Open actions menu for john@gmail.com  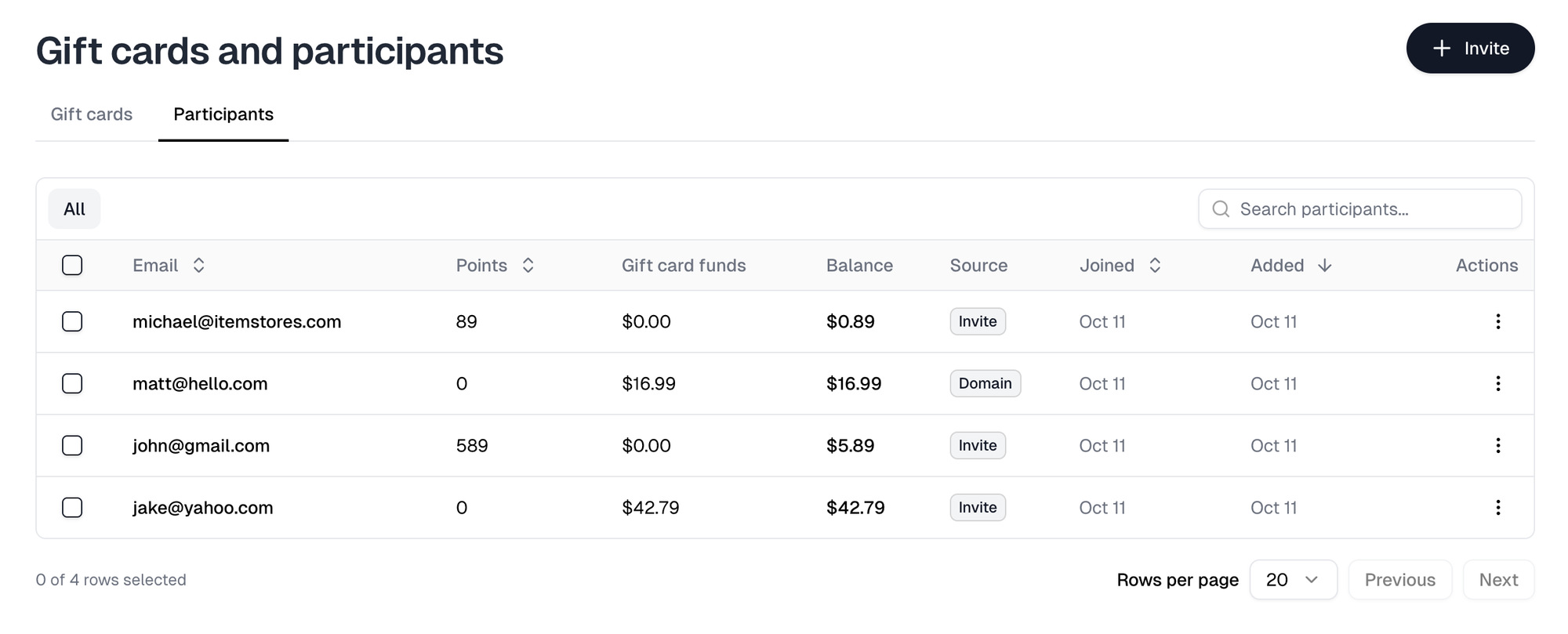(x=1497, y=445)
